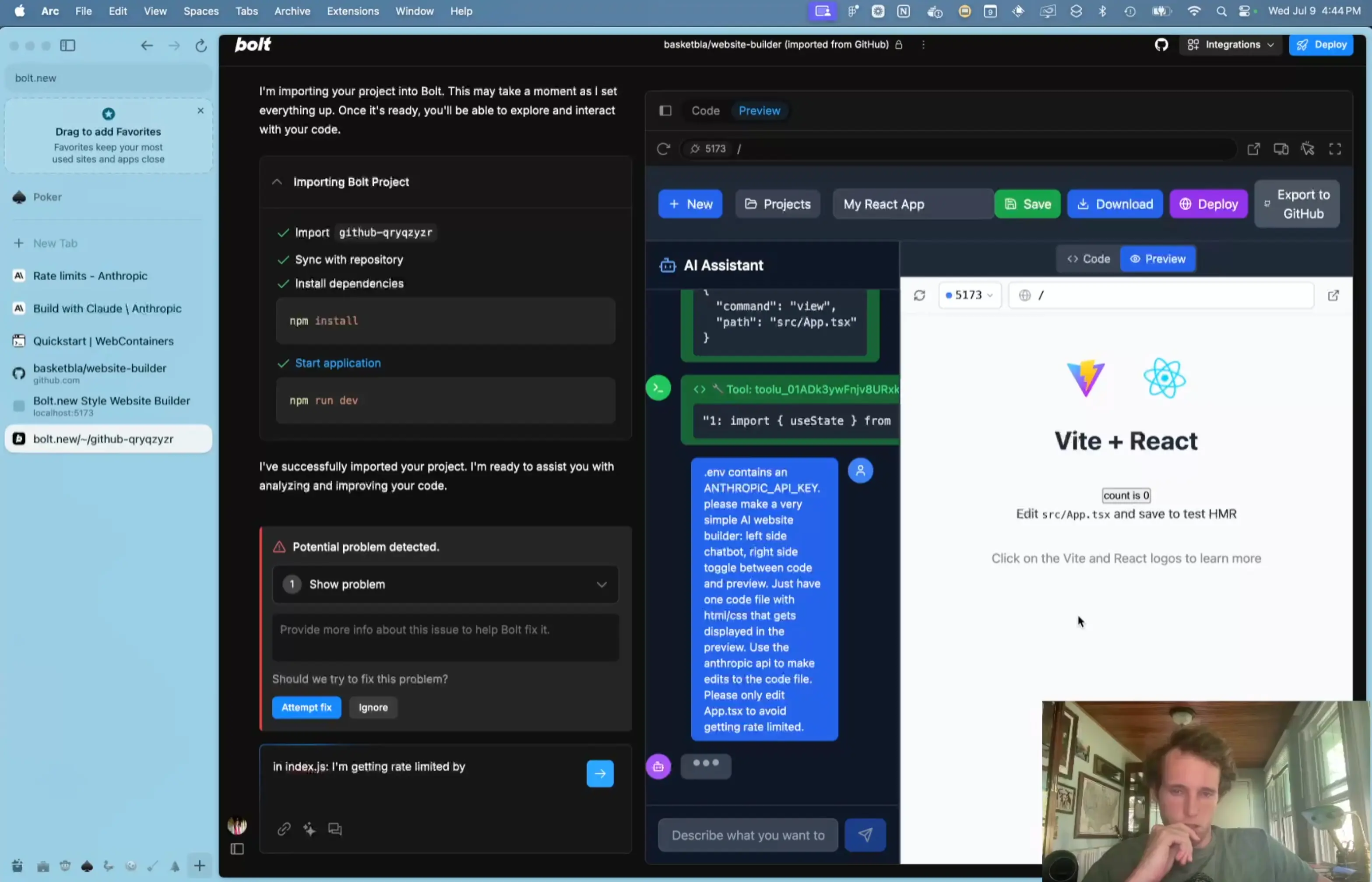Click the Describe what you want to input
The image size is (1372, 882).
point(748,835)
